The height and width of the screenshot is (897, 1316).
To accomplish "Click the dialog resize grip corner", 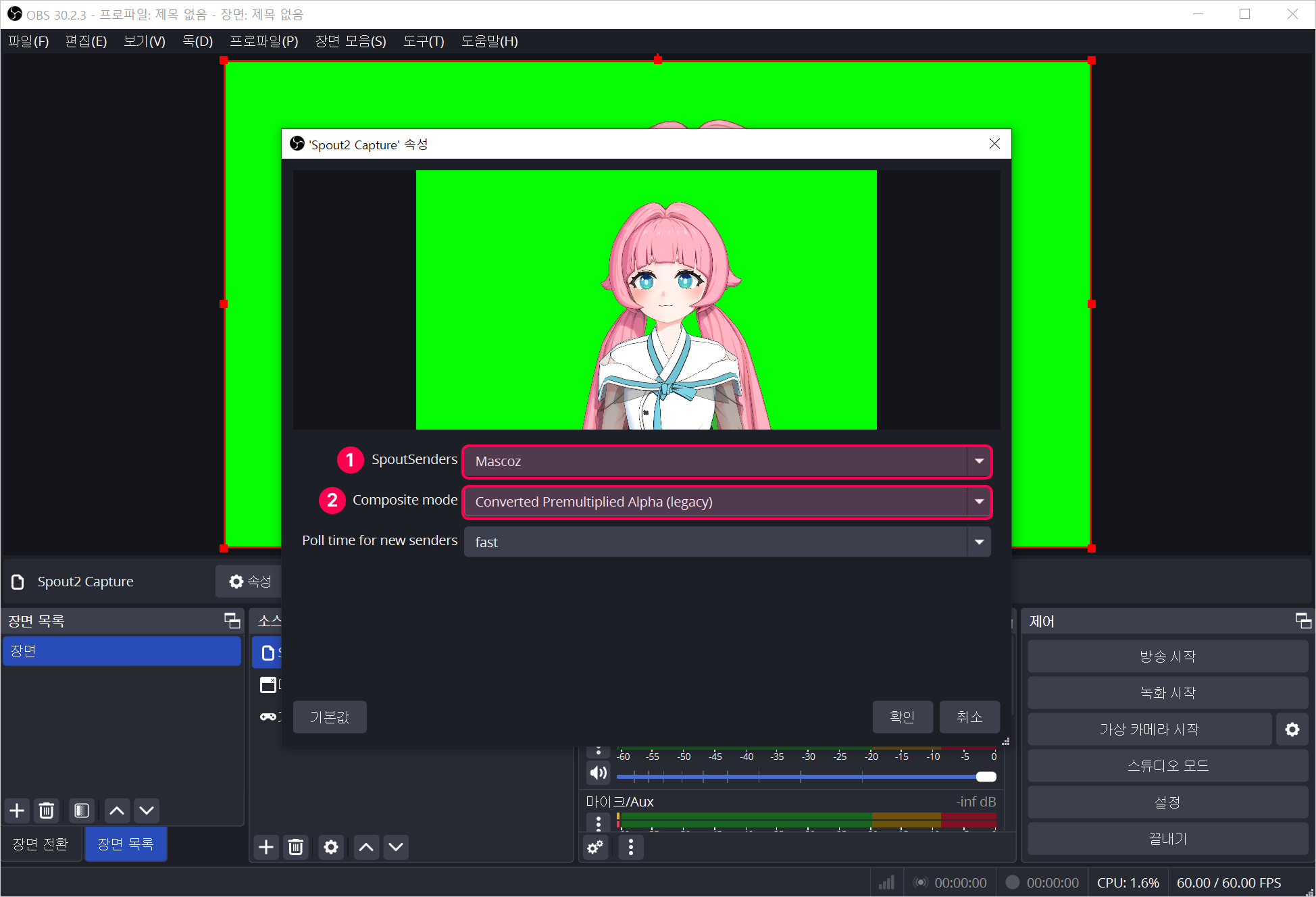I will tap(1005, 741).
